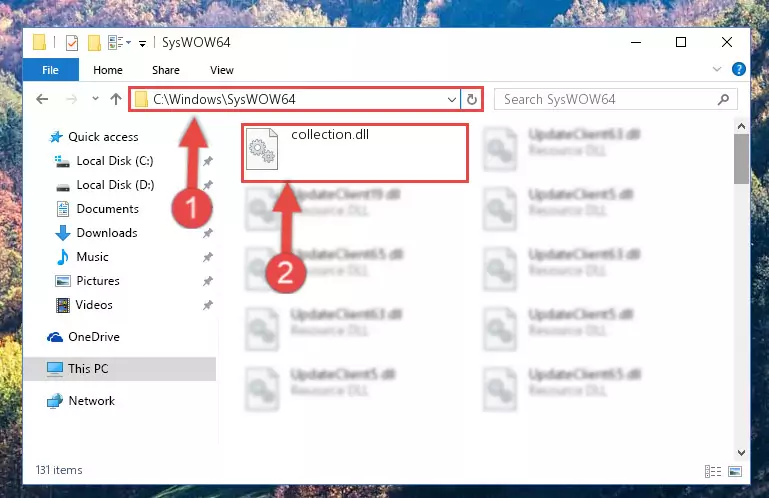Open Help with the question mark icon

pyautogui.click(x=738, y=69)
